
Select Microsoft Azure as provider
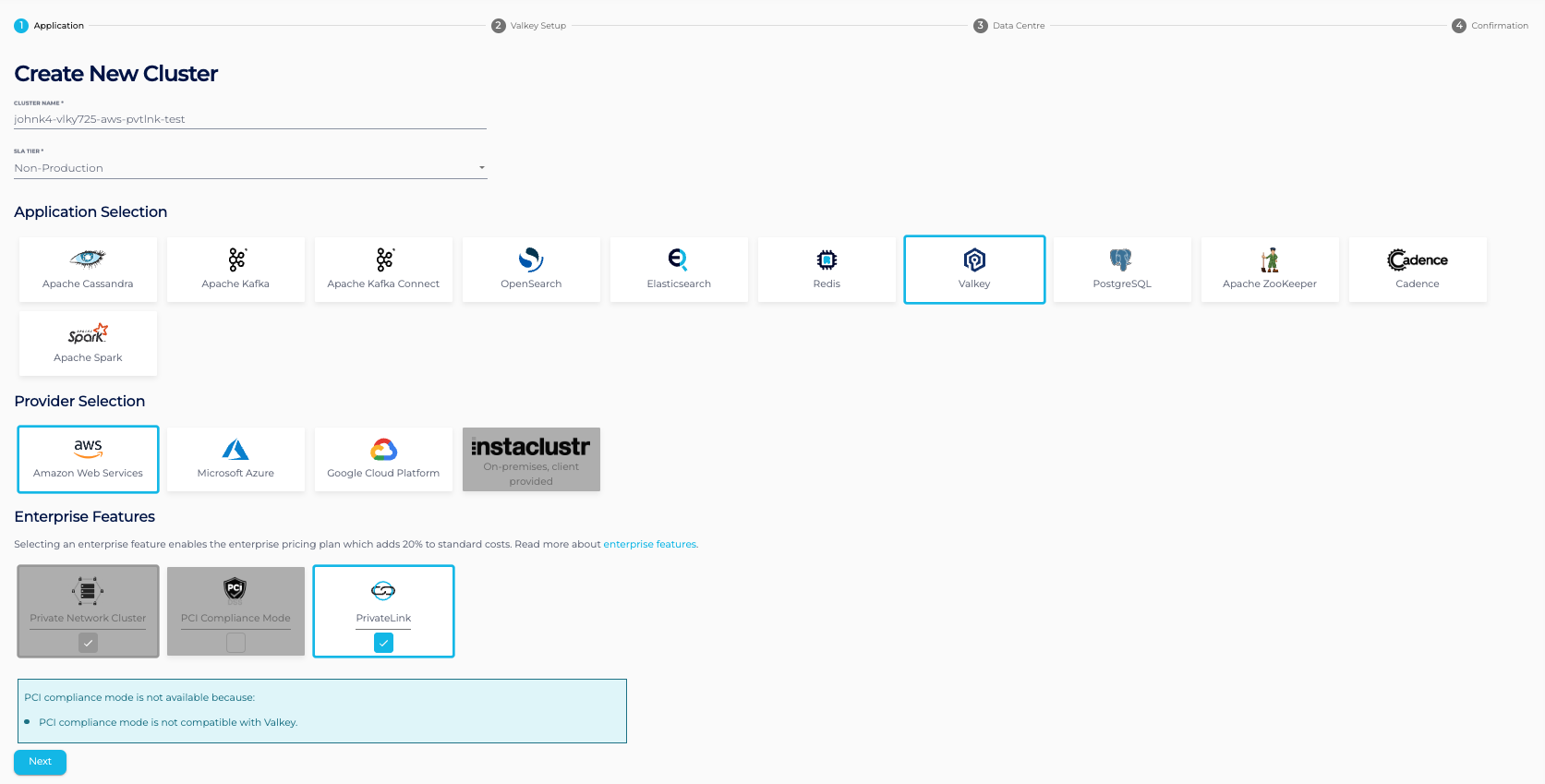(x=235, y=459)
